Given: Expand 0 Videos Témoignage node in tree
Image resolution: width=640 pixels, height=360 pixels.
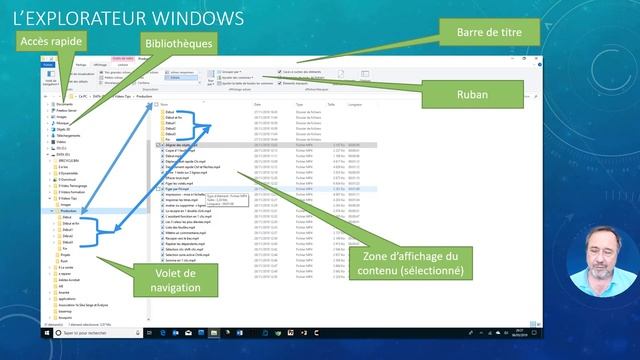Looking at the screenshot, I should pos(50,186).
